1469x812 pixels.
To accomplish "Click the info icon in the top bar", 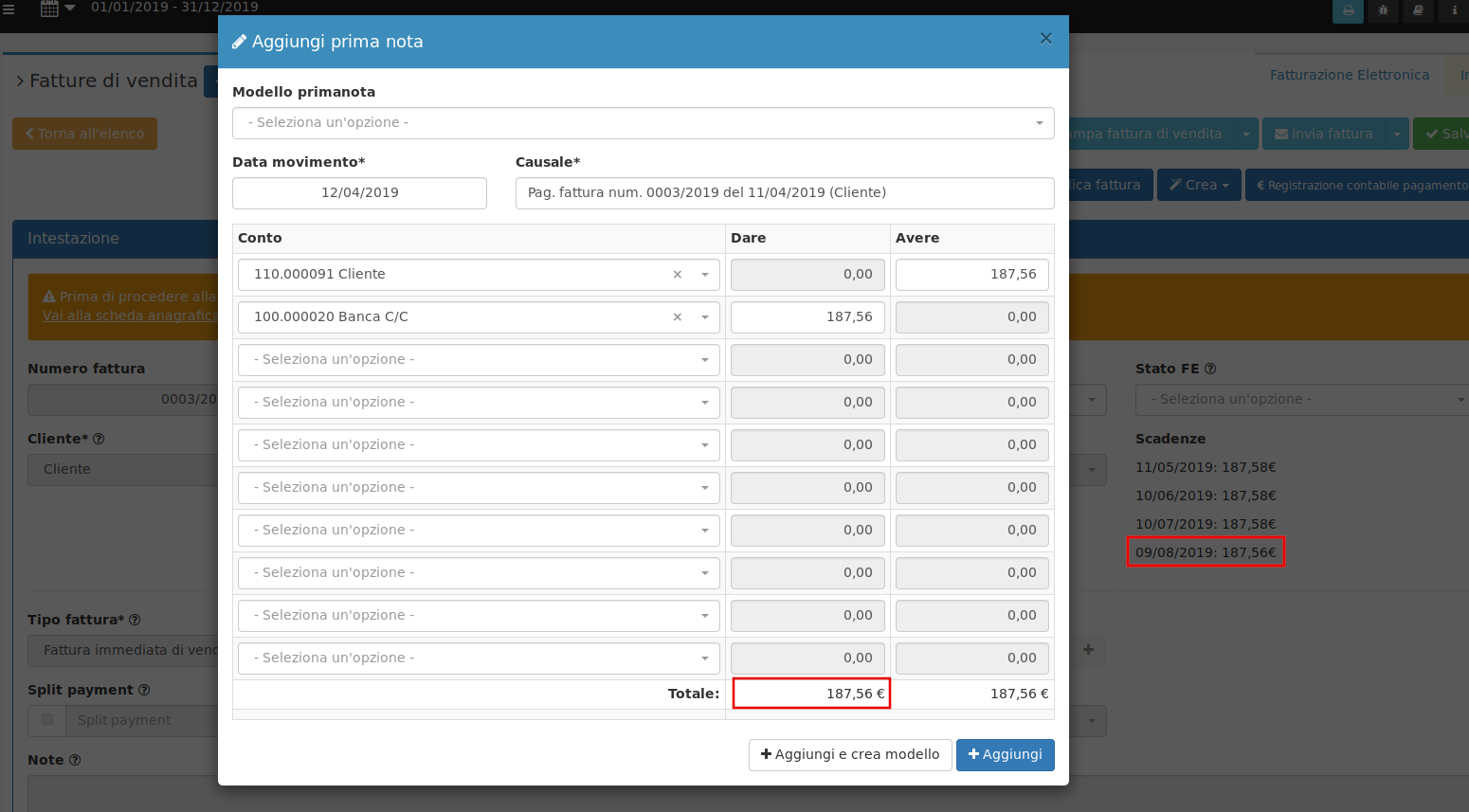I will [x=1454, y=11].
